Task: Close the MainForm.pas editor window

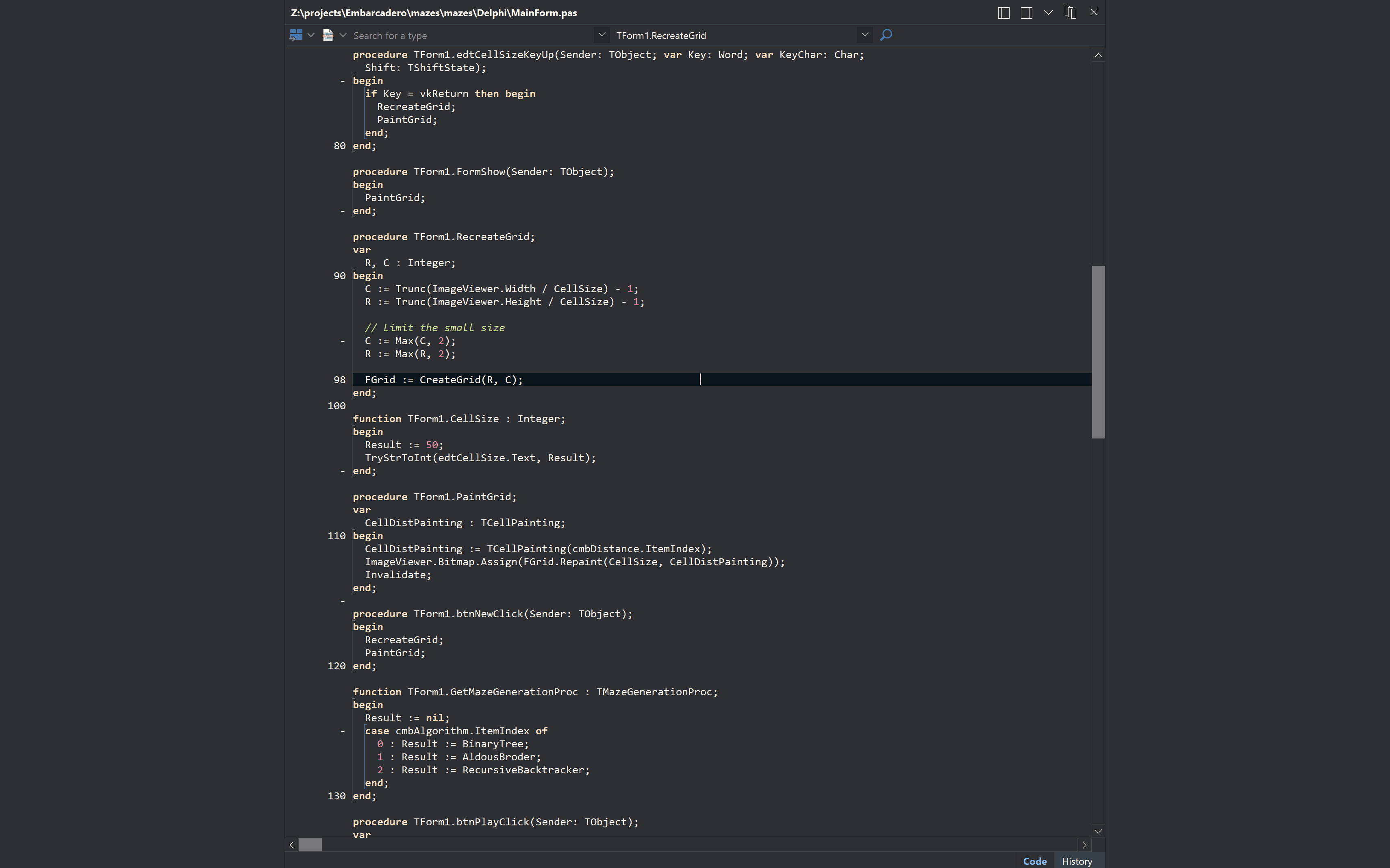Action: pos(1094,12)
